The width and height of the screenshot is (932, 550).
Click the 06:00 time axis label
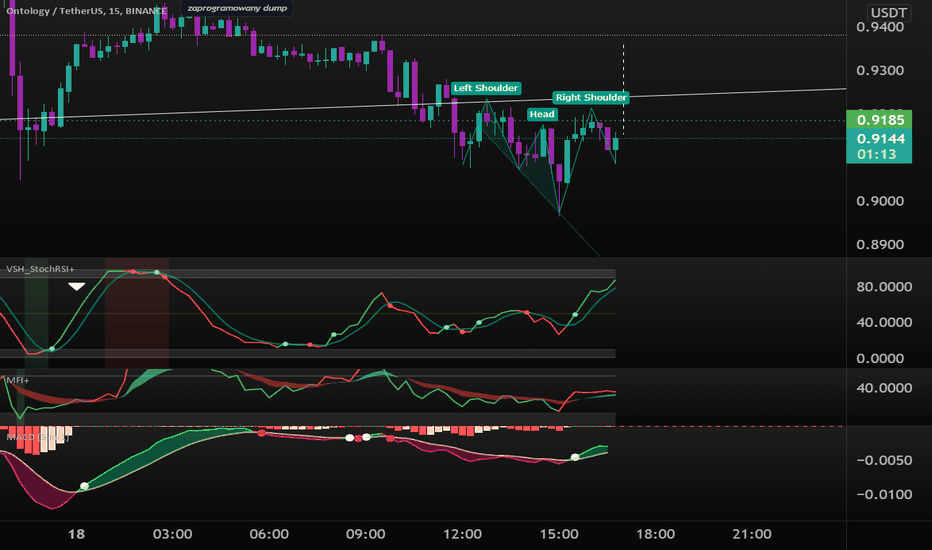[269, 534]
